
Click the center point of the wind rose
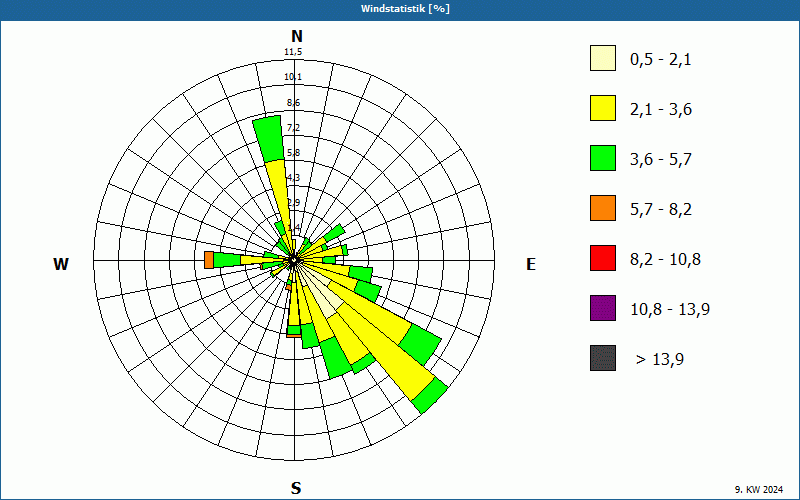point(294,261)
